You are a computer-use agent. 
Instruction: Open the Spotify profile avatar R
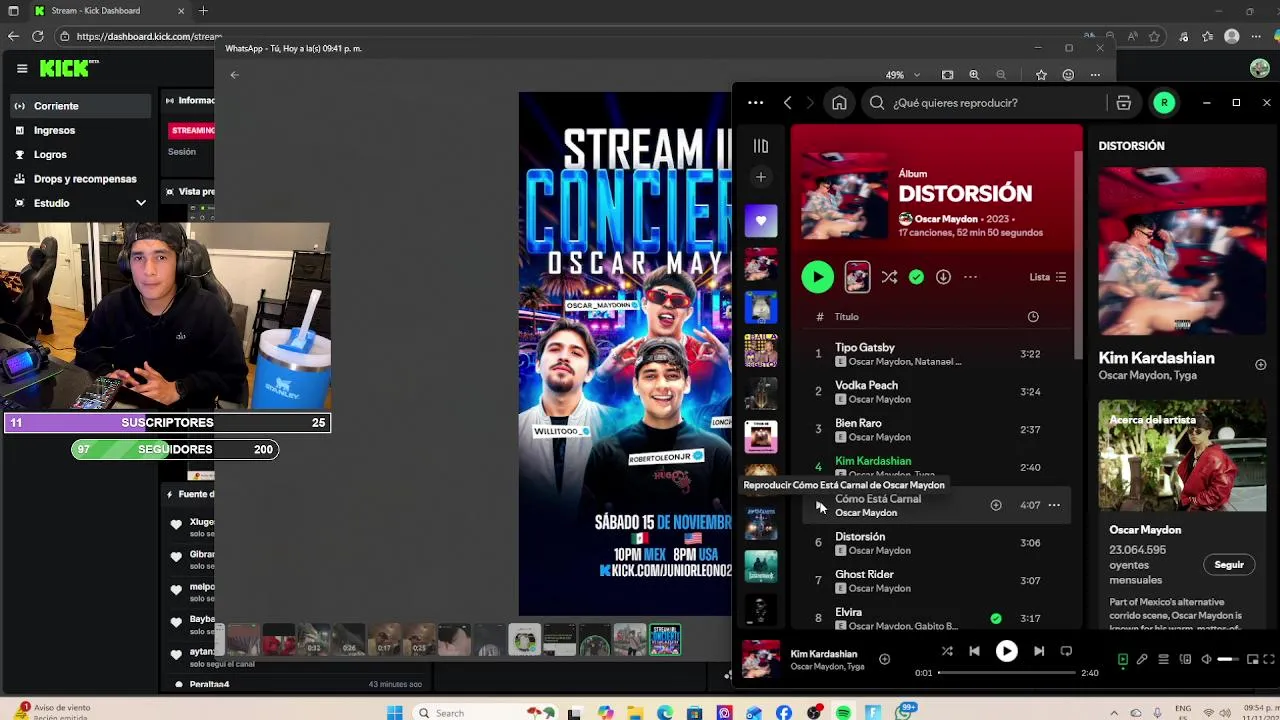pos(1164,102)
